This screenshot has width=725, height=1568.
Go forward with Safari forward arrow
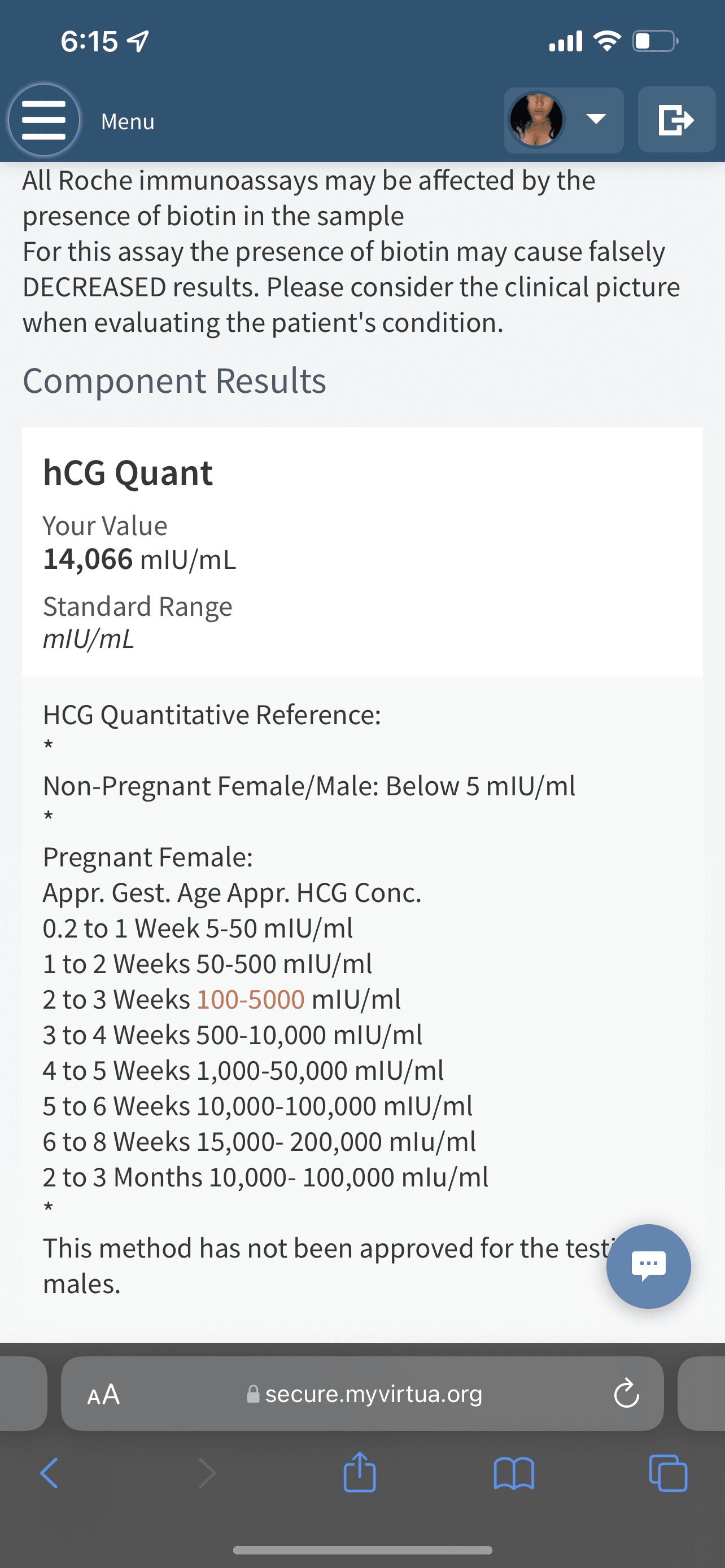point(207,1473)
